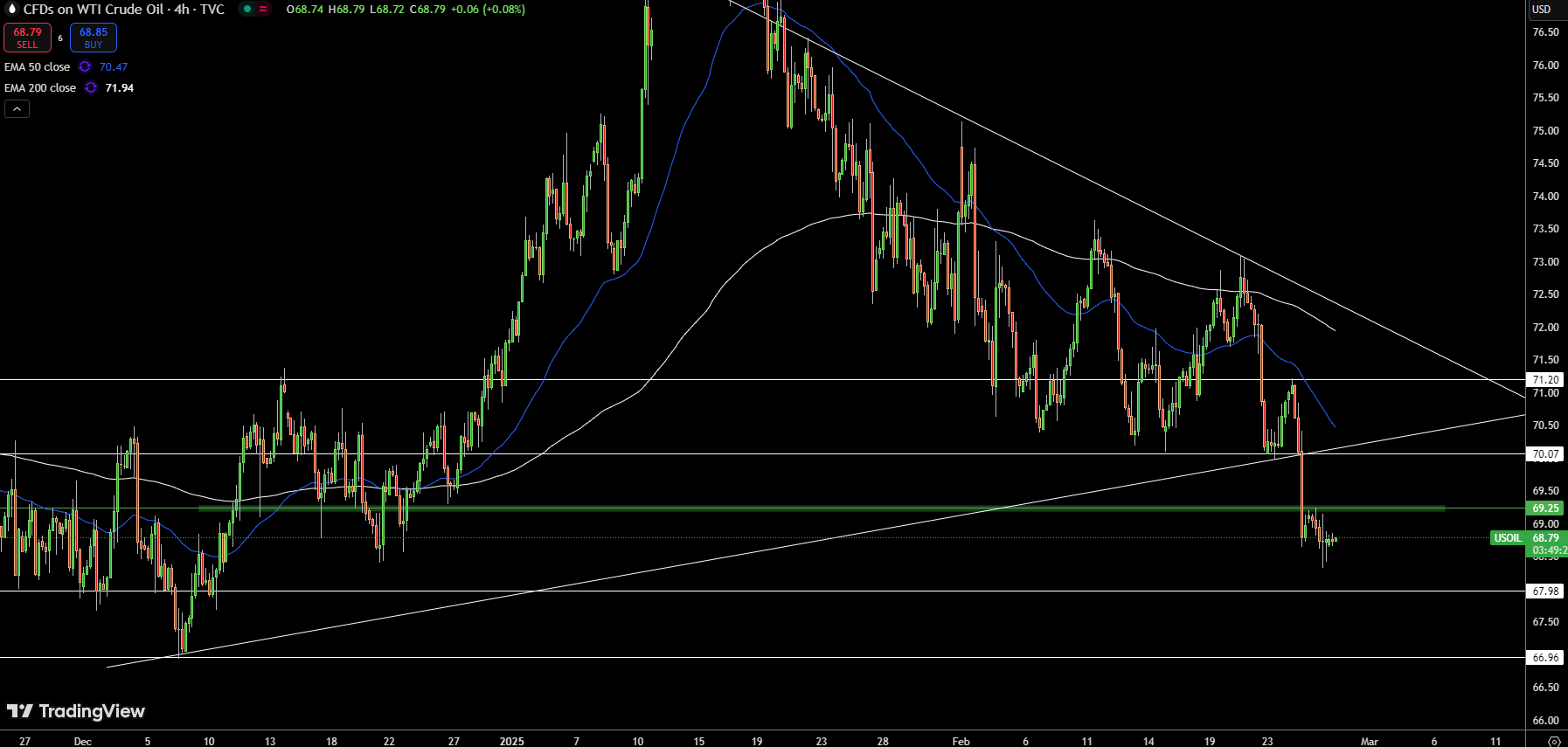Click the change value +0.06 (+0.08%)

tap(488, 9)
